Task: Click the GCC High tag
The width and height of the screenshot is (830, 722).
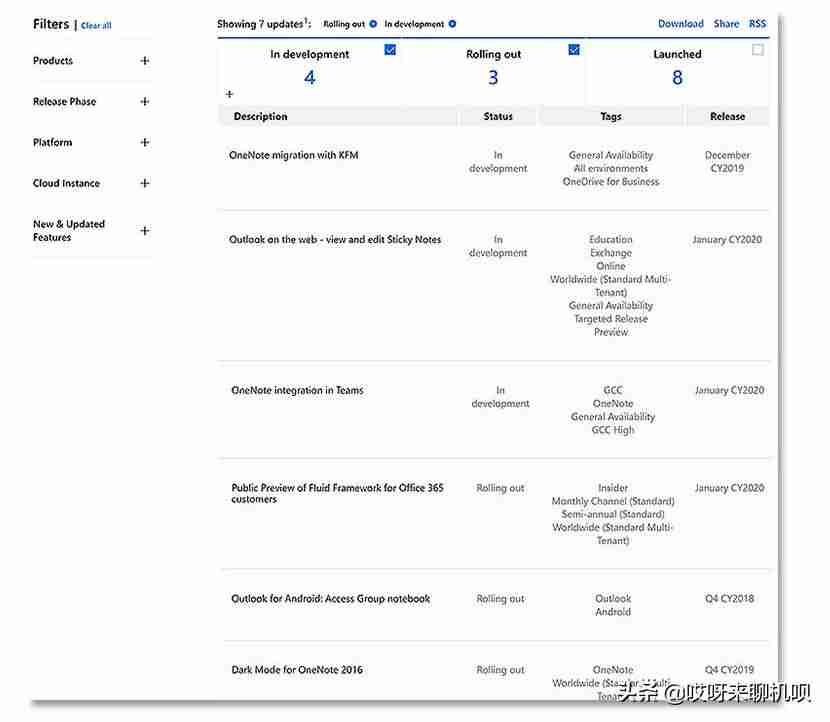Action: [613, 430]
